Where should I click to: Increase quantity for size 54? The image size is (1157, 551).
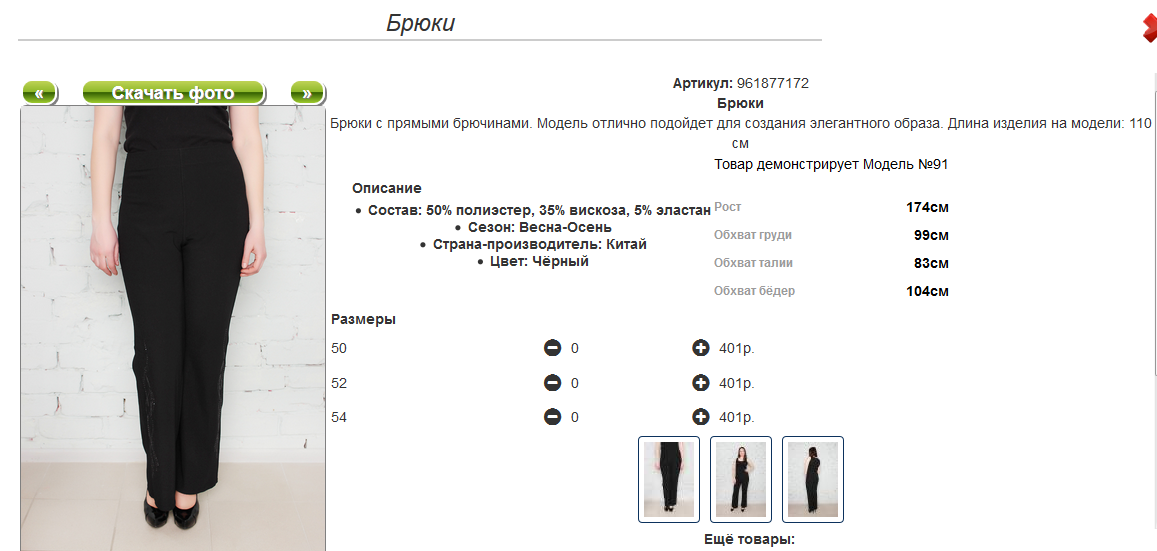[x=701, y=417]
